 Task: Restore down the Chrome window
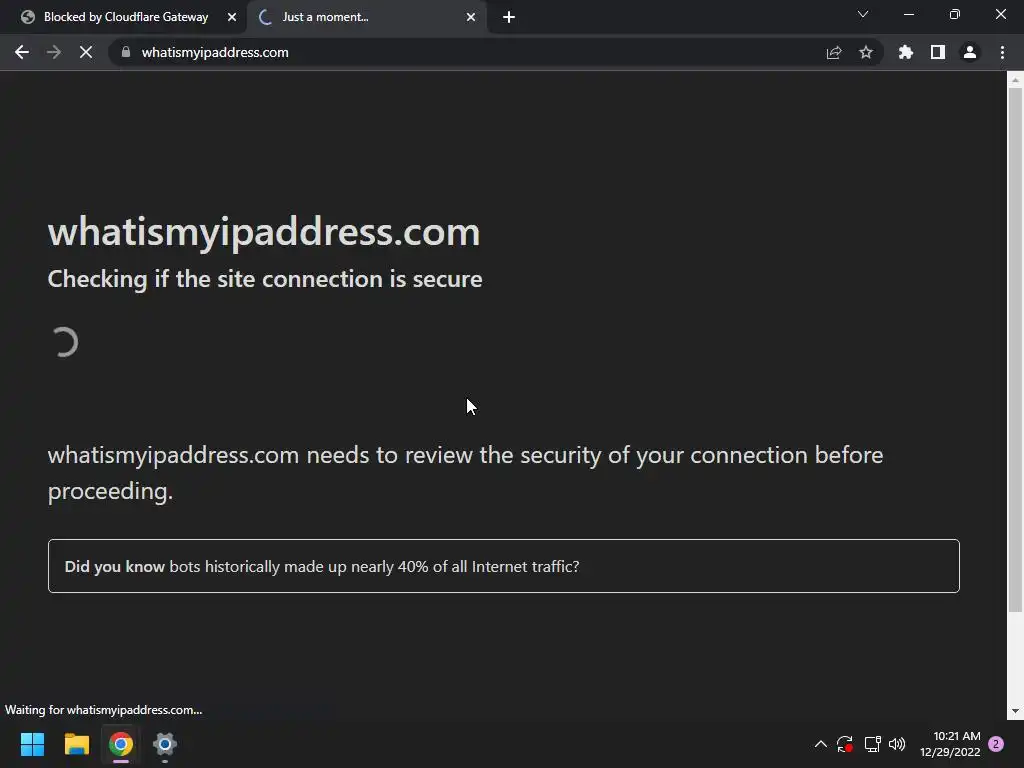[x=955, y=14]
